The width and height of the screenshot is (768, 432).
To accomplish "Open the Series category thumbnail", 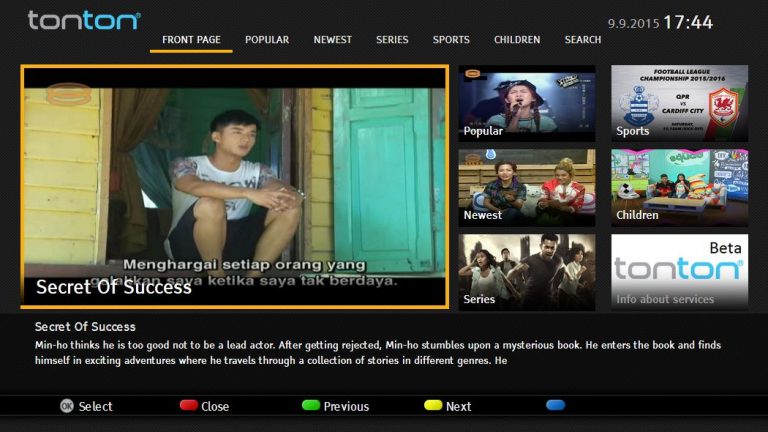I will point(527,272).
